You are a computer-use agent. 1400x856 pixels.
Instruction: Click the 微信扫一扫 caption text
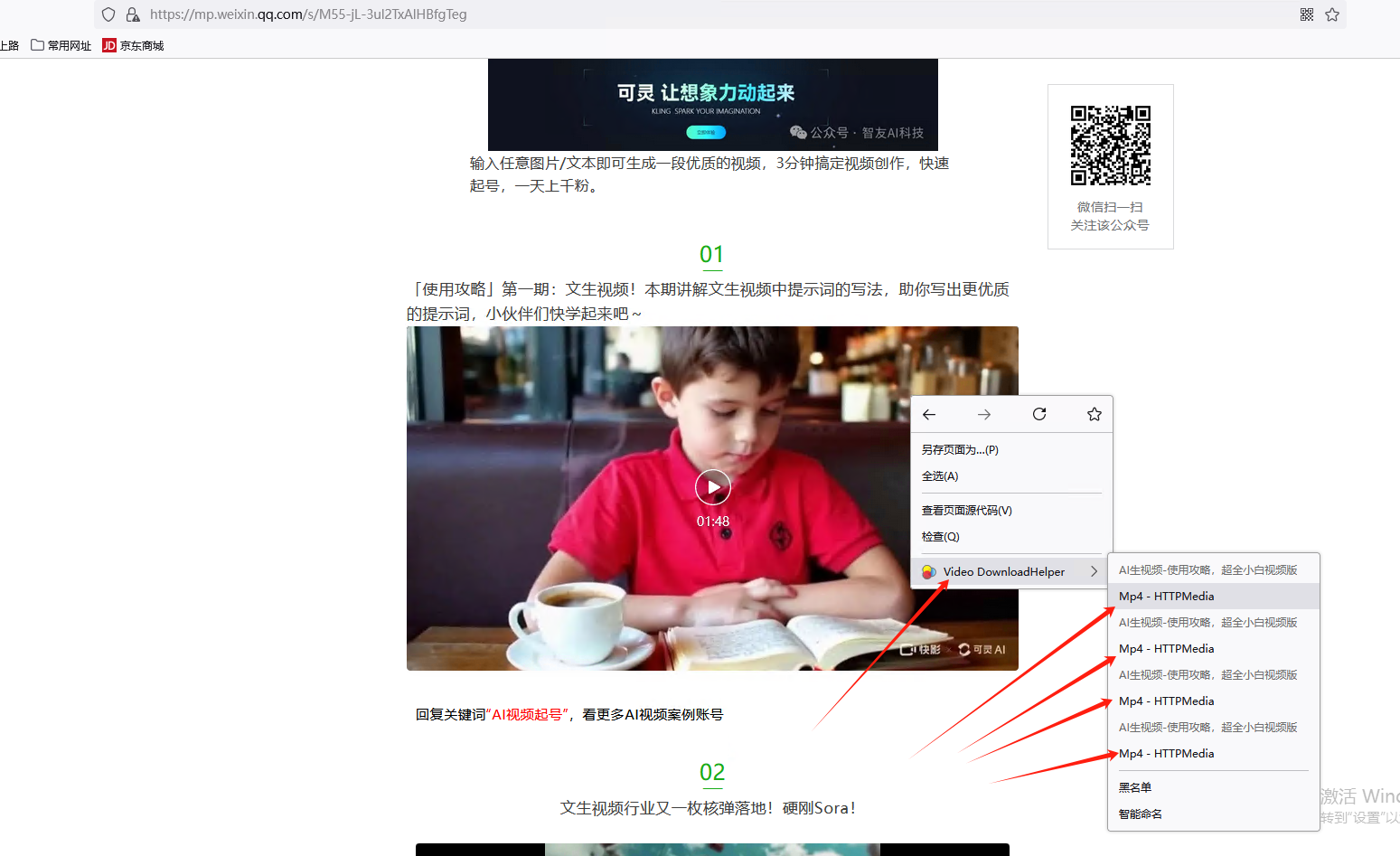1110,207
